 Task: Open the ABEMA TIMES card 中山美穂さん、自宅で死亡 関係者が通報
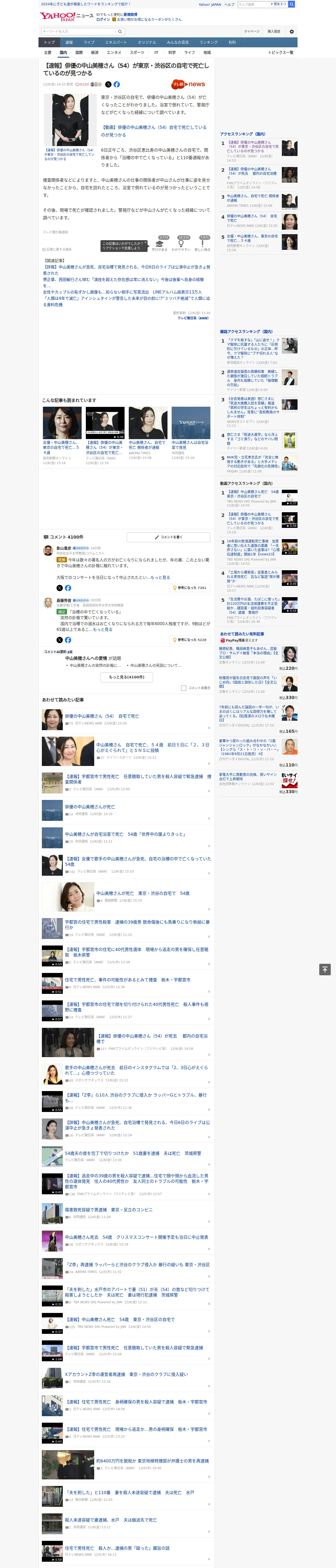pos(148,433)
